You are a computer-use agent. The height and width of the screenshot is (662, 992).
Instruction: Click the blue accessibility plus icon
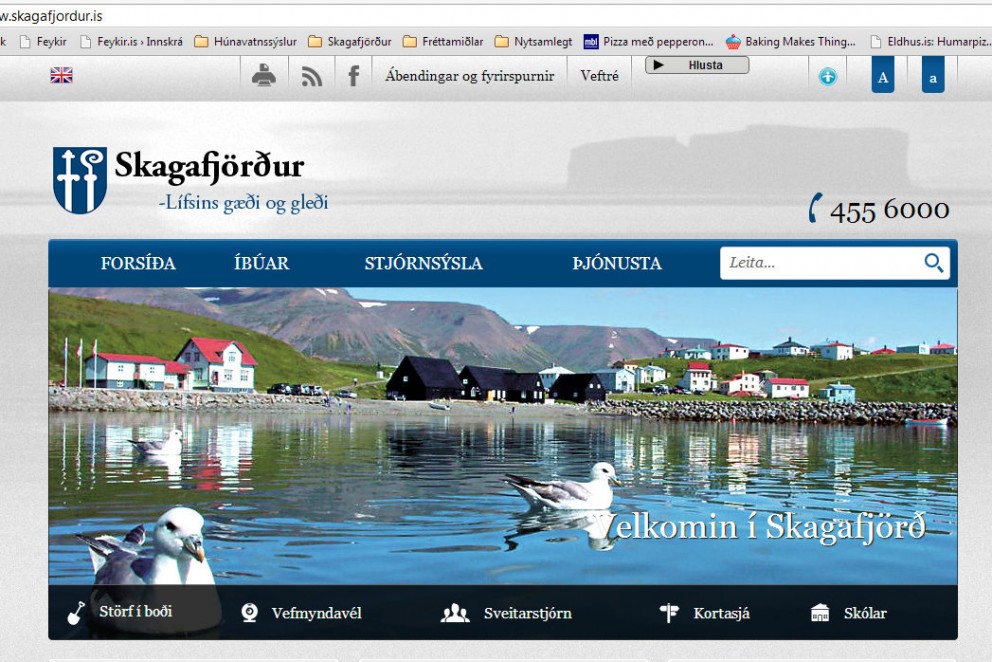(x=827, y=74)
